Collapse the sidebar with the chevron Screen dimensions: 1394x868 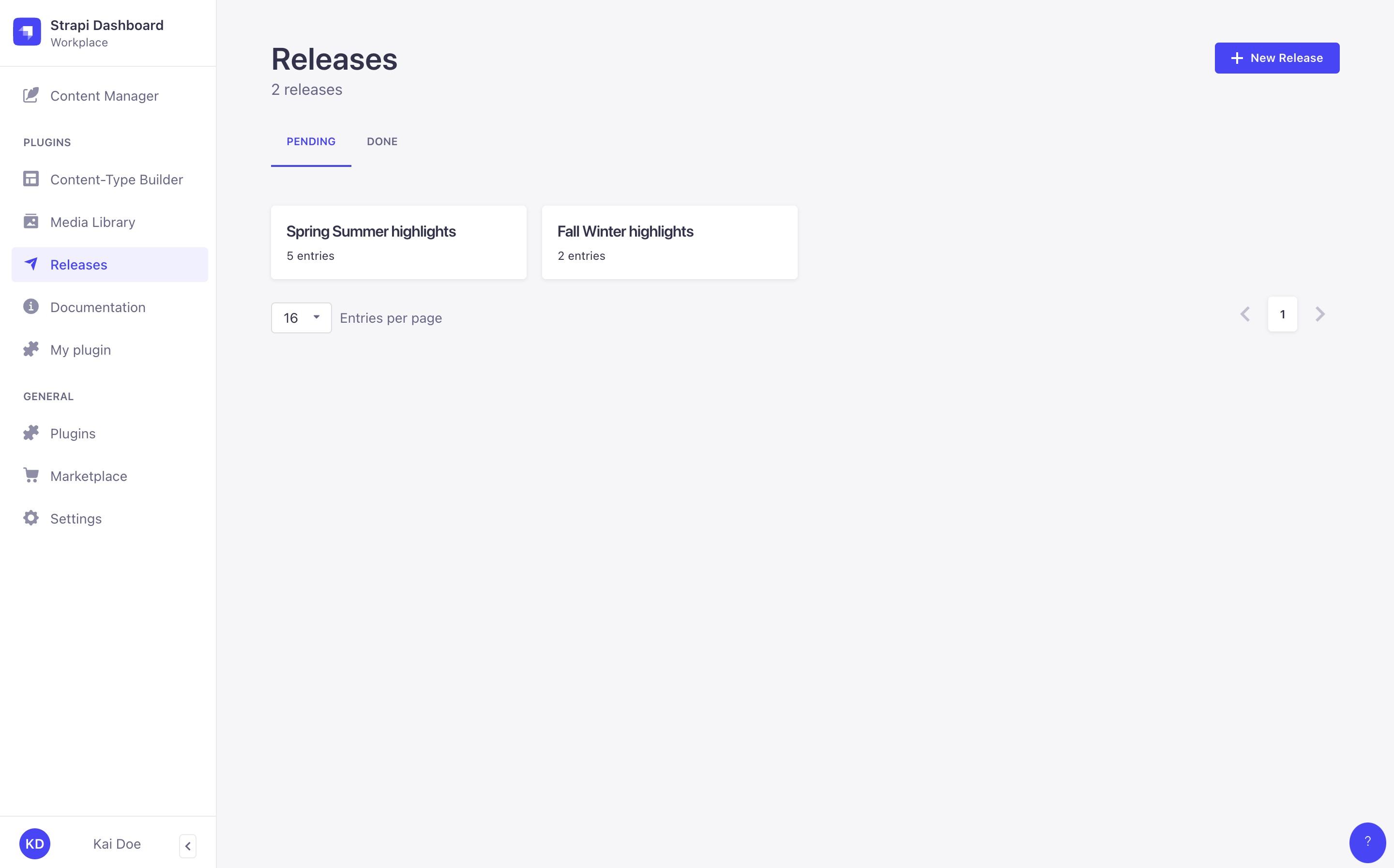coord(188,846)
